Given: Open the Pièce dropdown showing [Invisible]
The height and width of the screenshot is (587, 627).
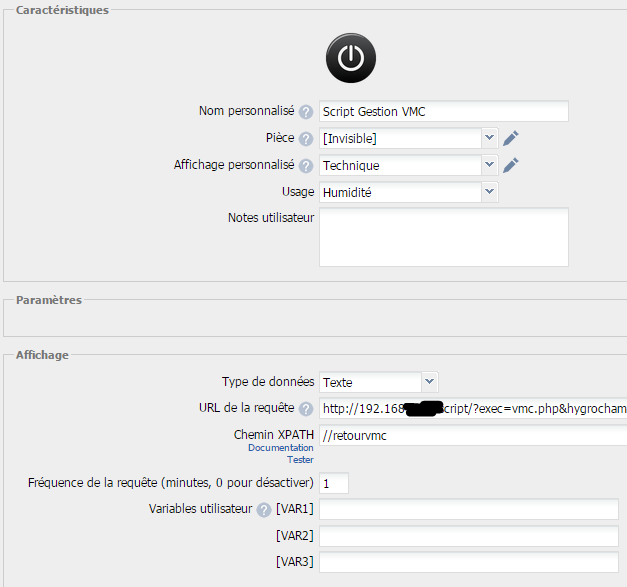Looking at the screenshot, I should 408,139.
